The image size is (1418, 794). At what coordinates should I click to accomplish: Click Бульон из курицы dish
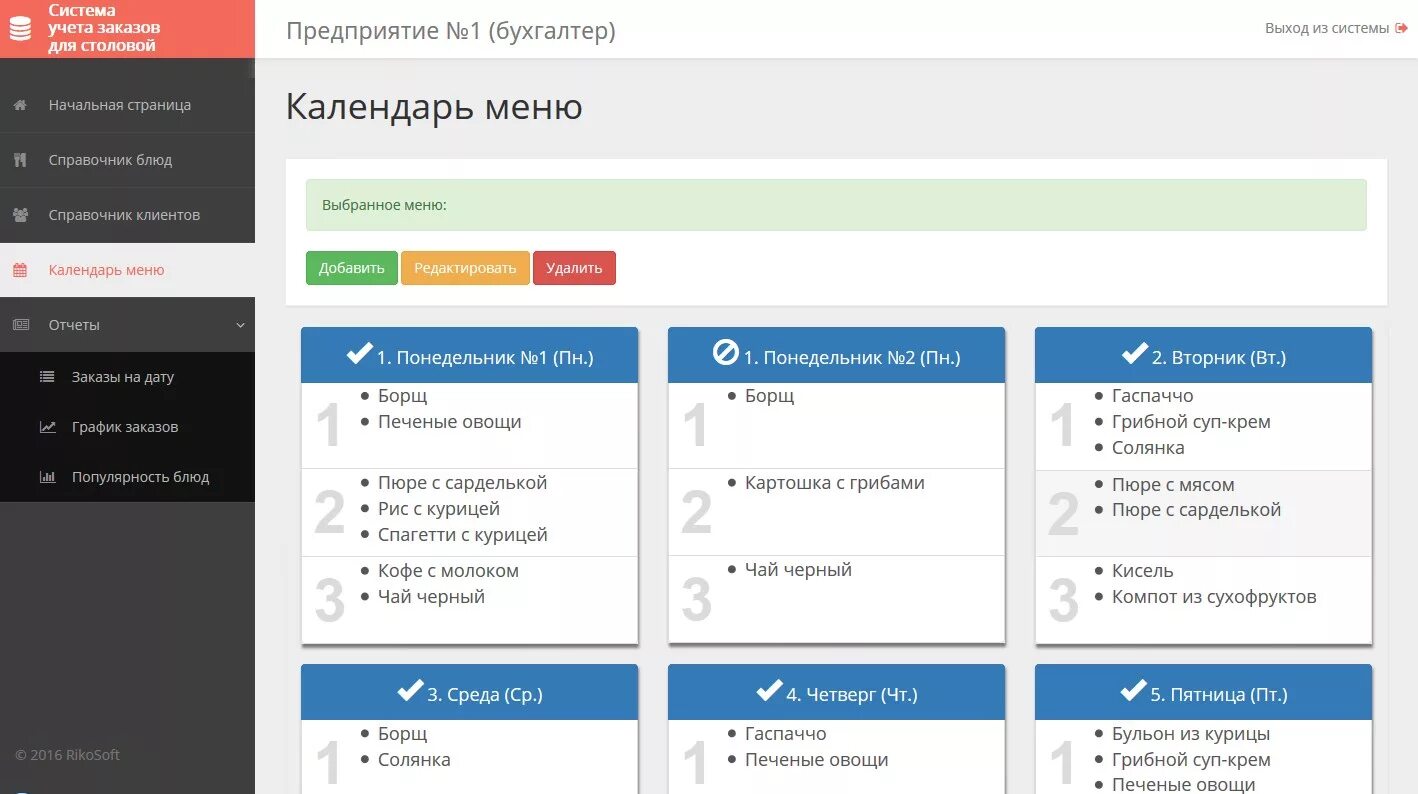coord(1191,734)
